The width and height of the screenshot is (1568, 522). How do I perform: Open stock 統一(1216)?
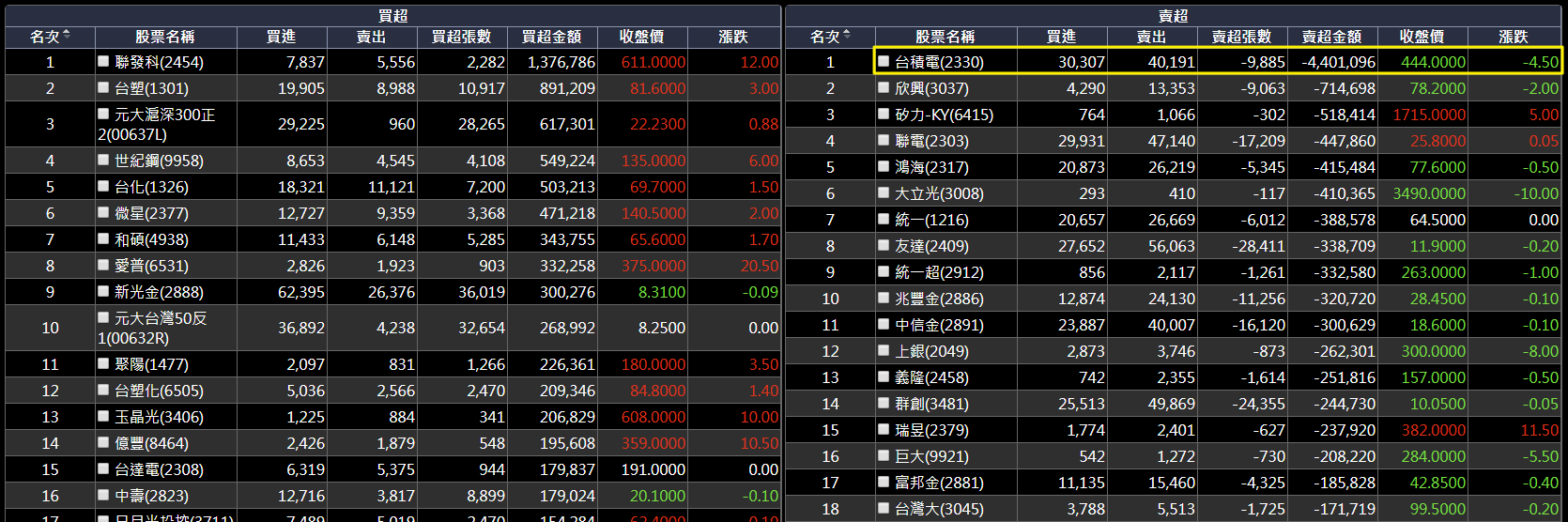[931, 220]
